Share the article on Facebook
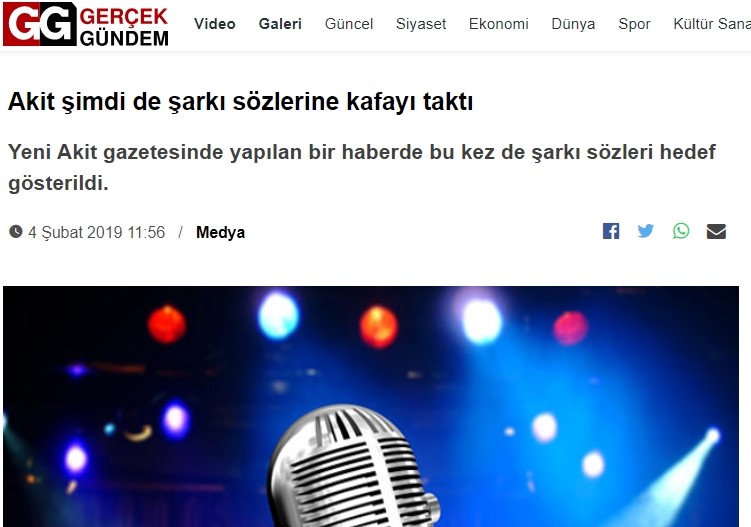The image size is (751, 527). pos(611,231)
